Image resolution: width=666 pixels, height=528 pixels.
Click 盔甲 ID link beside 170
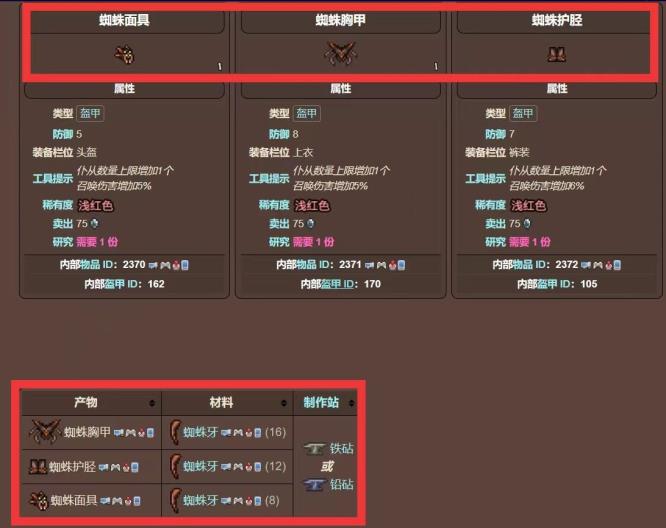click(339, 284)
